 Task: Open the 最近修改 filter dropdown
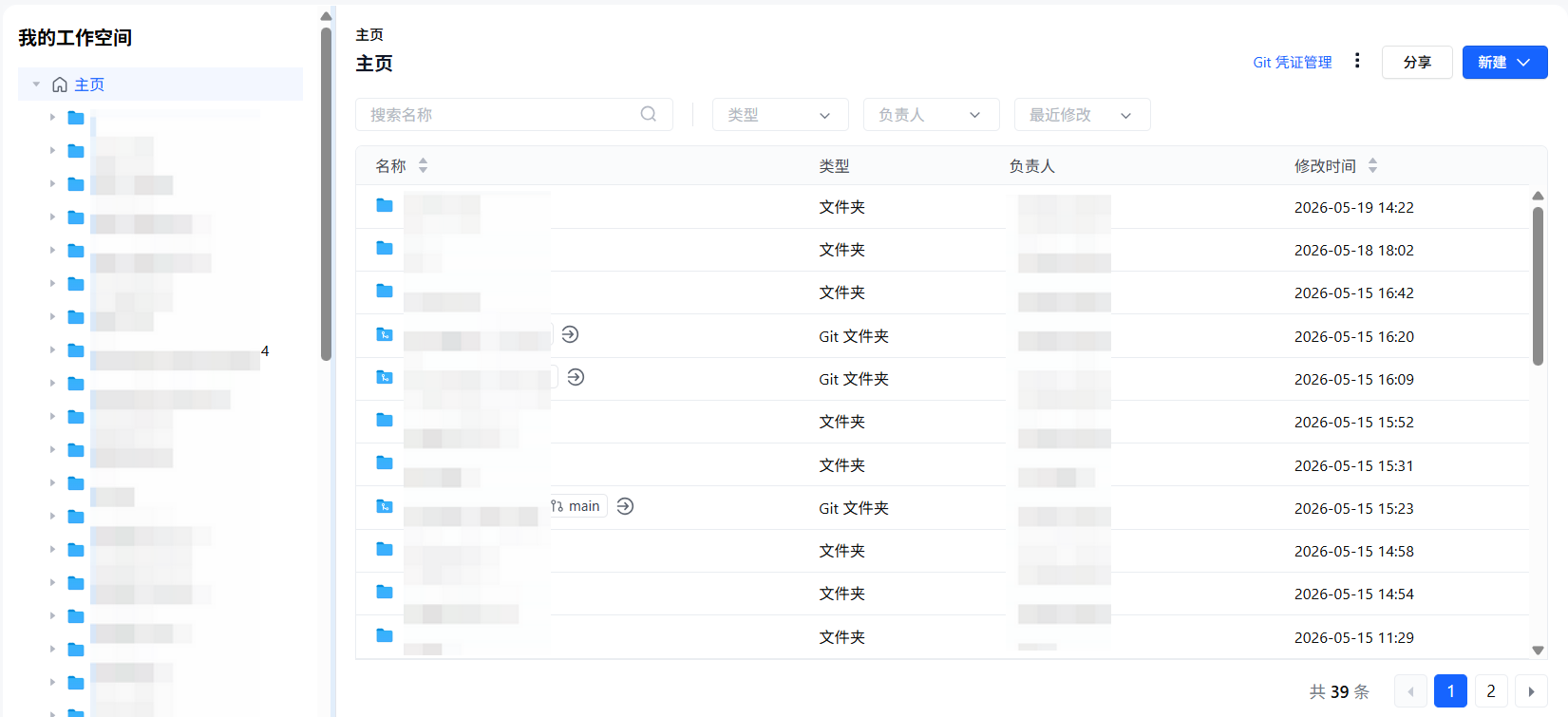[1082, 115]
